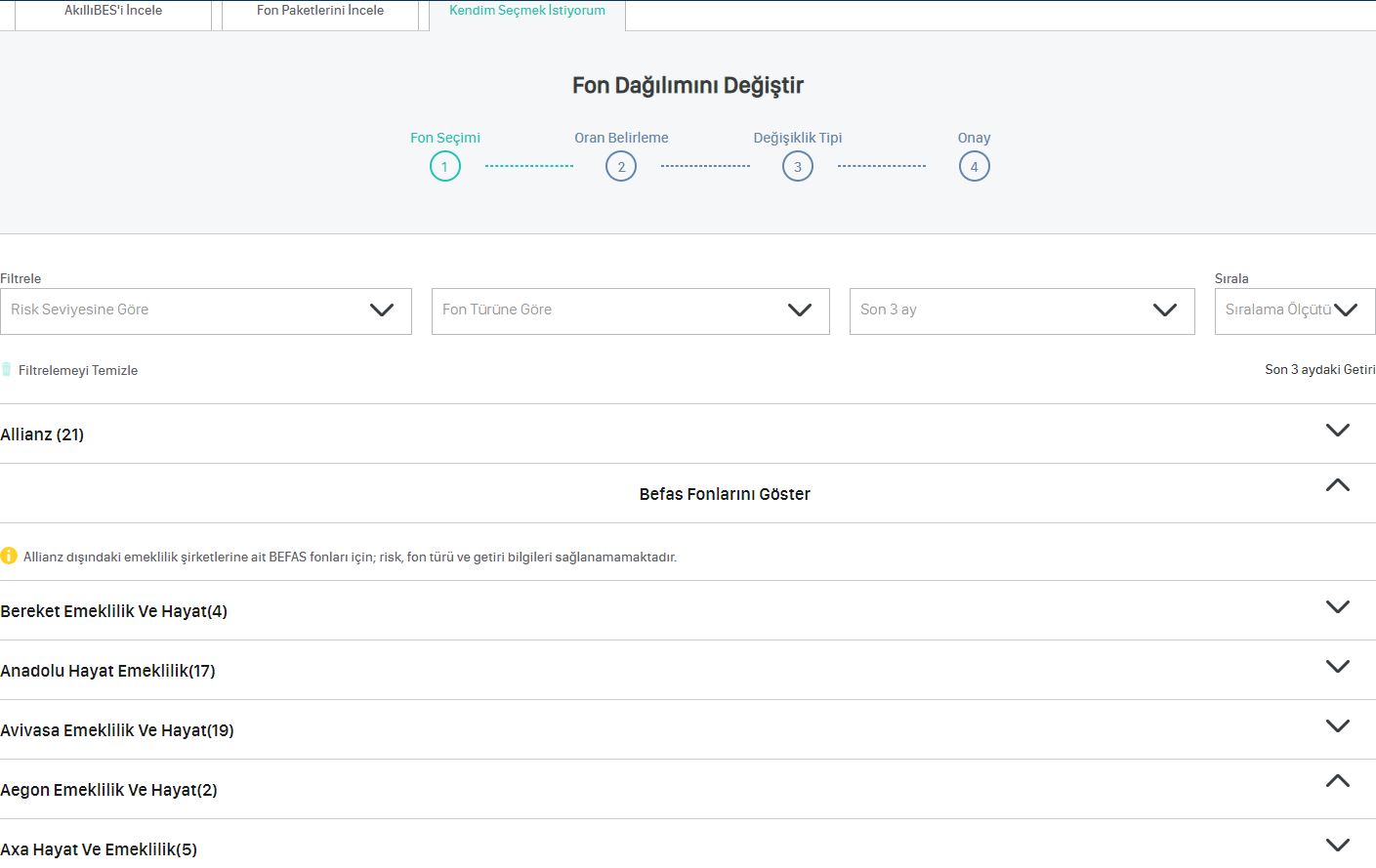Collapse Aegon Emeklilik Ve Hayat(2) chevron
The image size is (1376, 868).
[x=1338, y=781]
